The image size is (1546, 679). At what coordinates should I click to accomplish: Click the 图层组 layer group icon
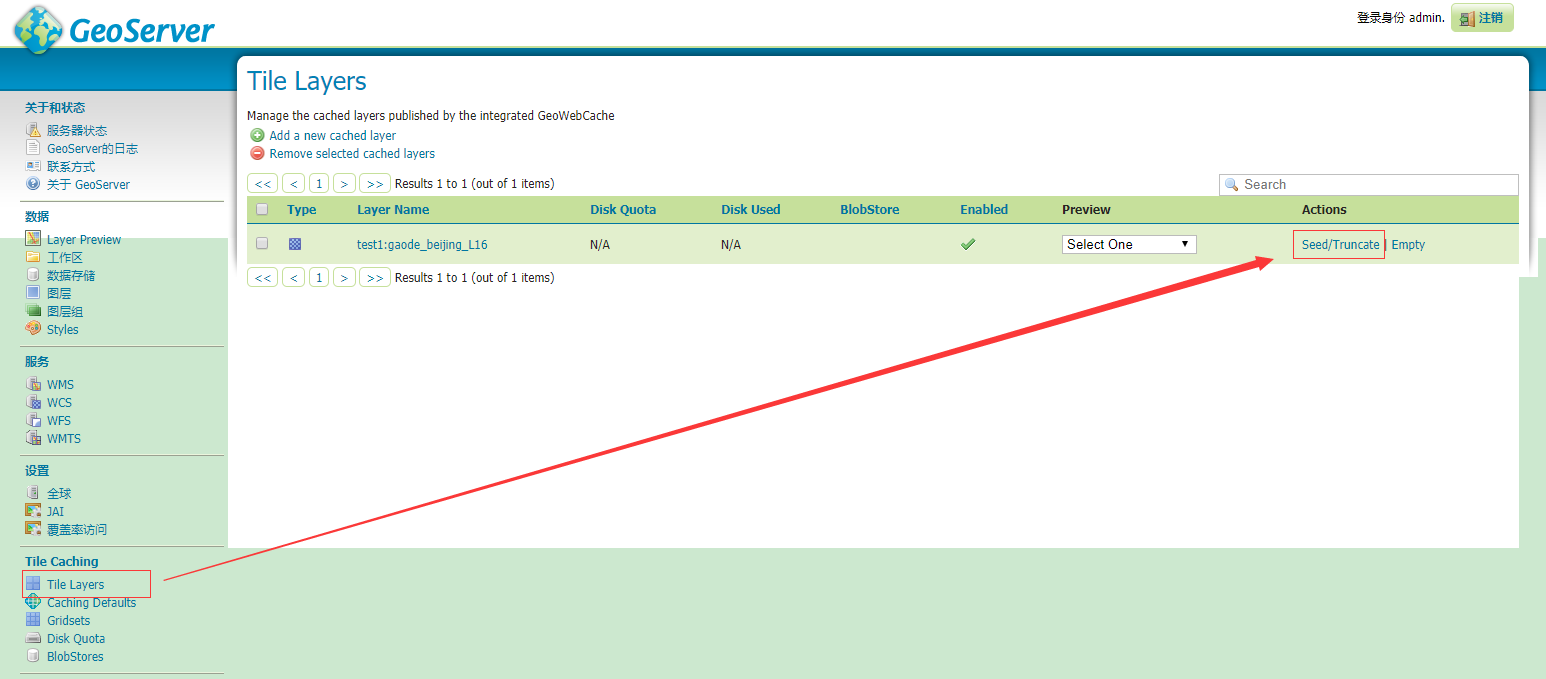[33, 311]
